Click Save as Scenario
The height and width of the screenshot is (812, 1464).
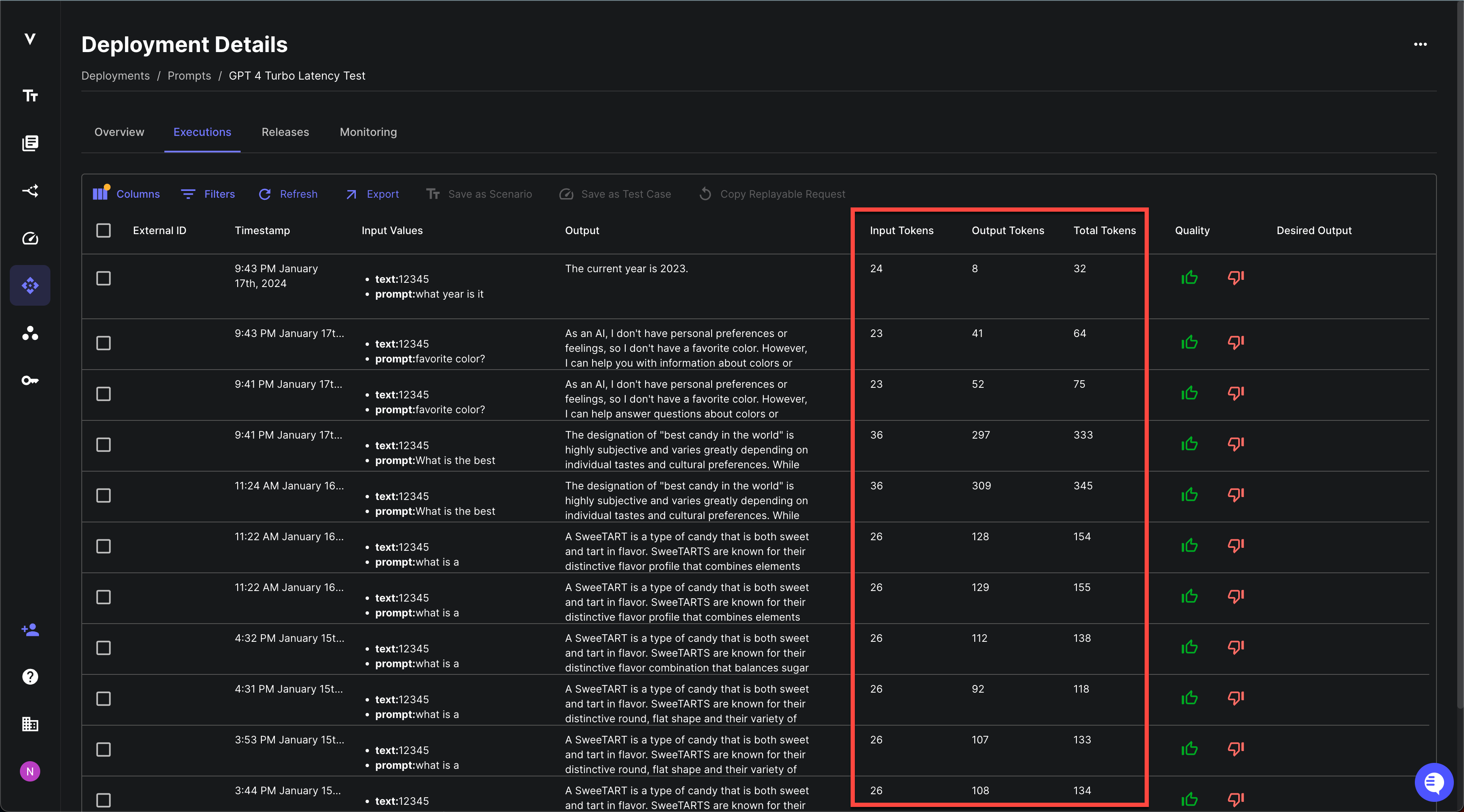(x=479, y=193)
